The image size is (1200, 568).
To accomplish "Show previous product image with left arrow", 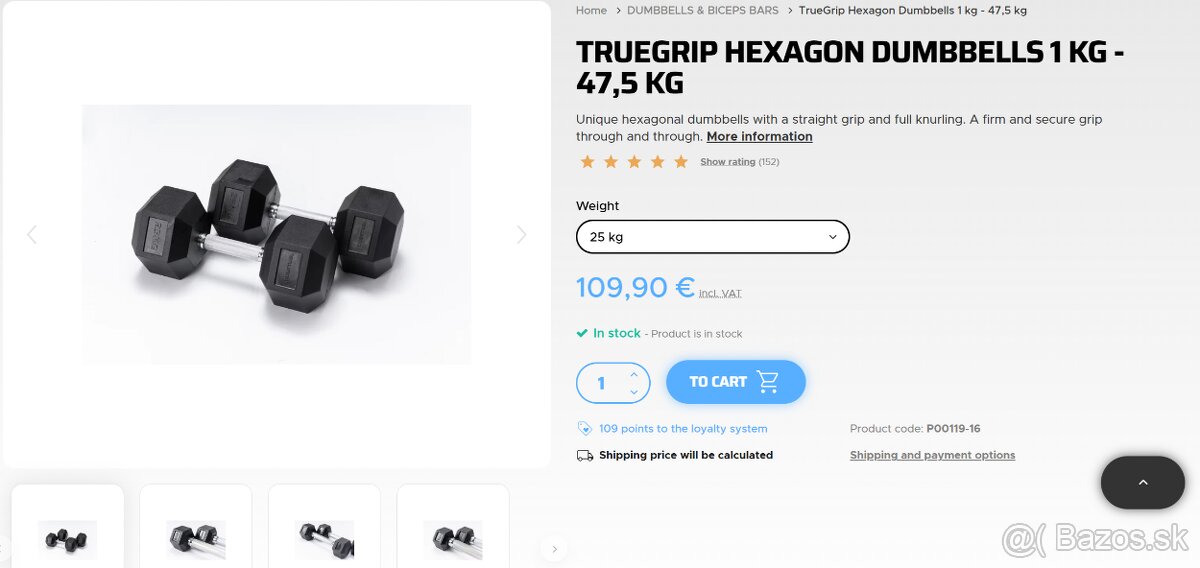I will 31,235.
